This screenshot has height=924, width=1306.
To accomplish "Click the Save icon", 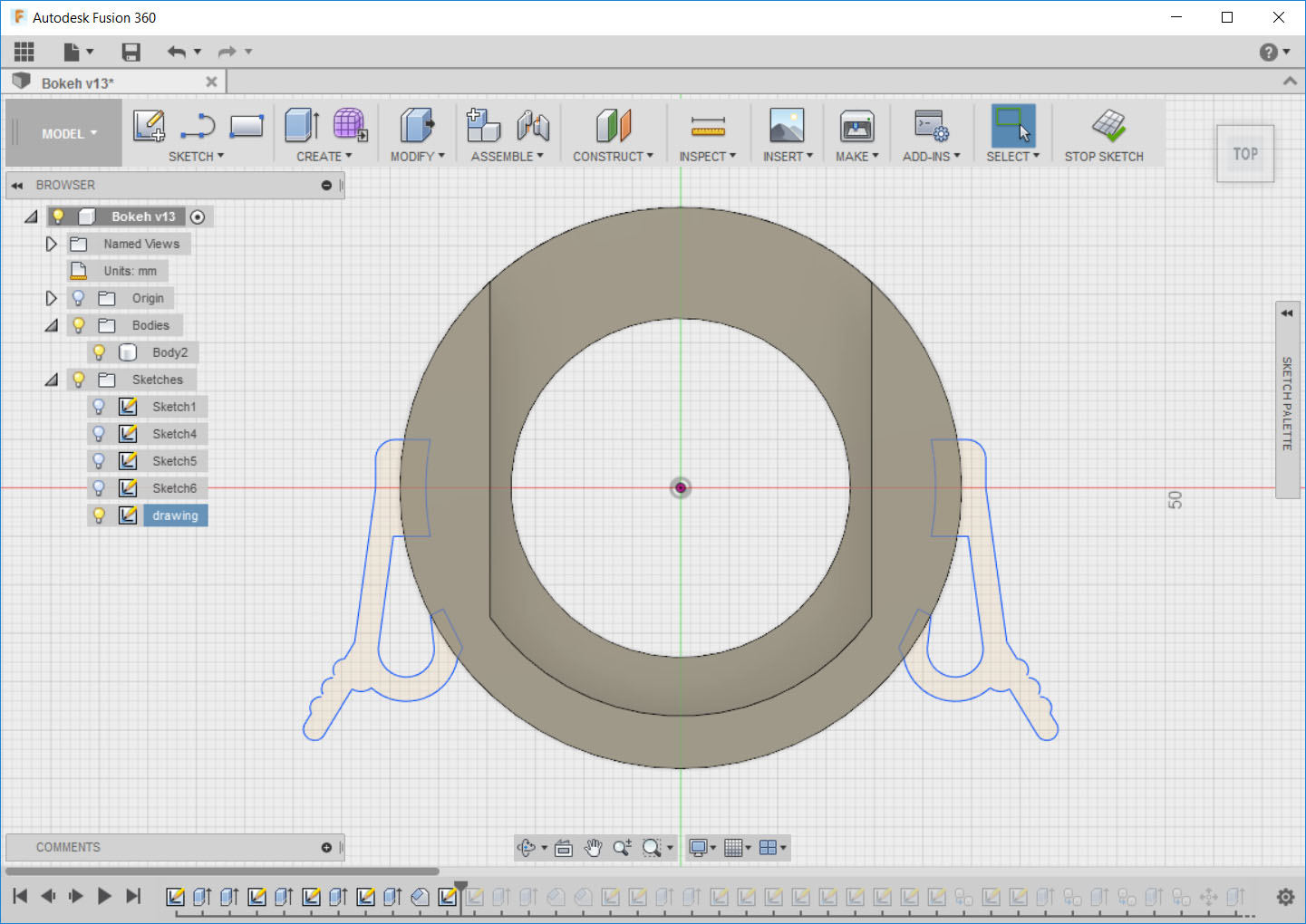I will 131,53.
